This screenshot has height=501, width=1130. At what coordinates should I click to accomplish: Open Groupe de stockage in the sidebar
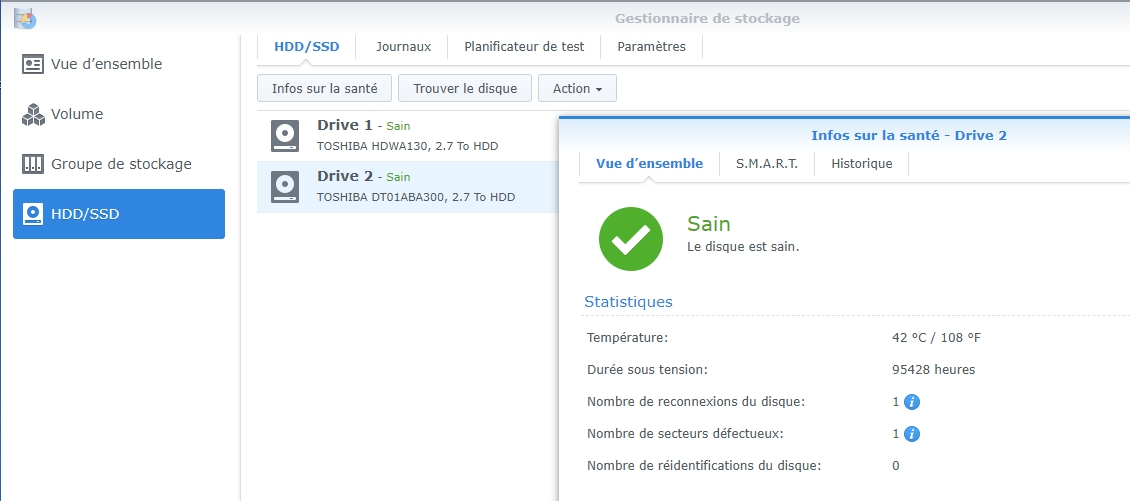119,164
